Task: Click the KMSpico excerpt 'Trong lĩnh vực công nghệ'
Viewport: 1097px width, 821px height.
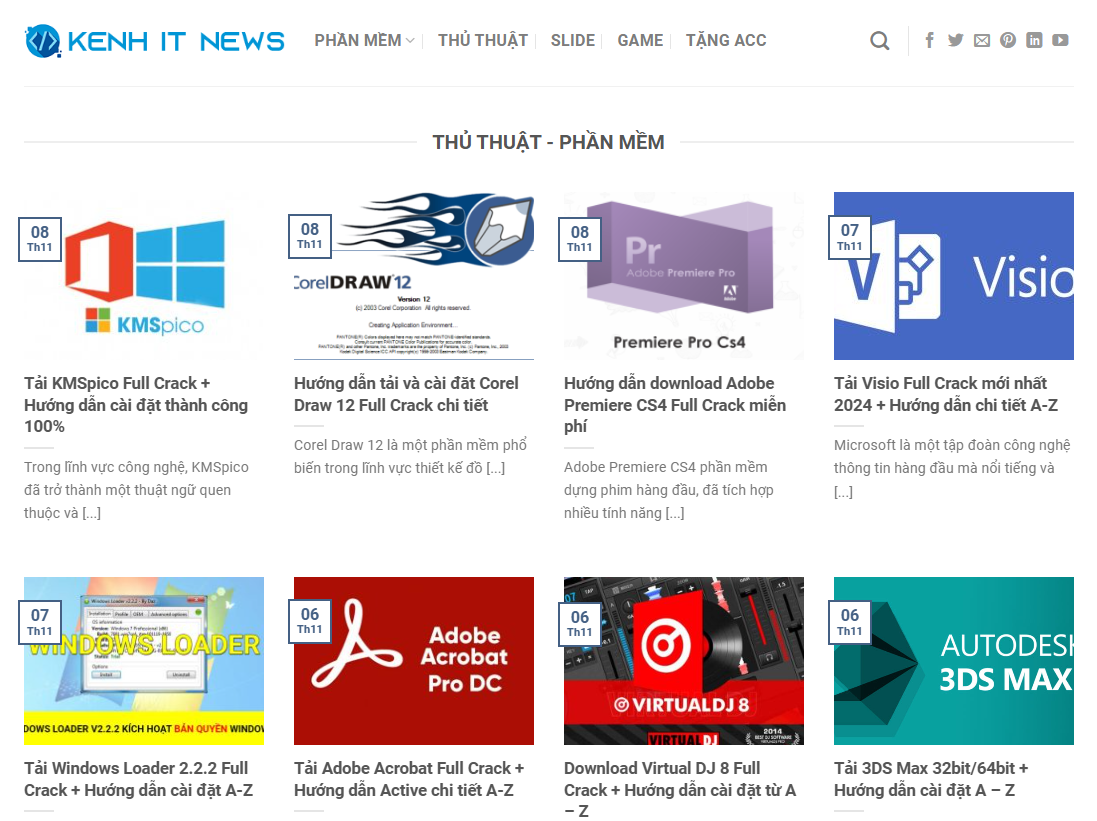Action: [136, 490]
